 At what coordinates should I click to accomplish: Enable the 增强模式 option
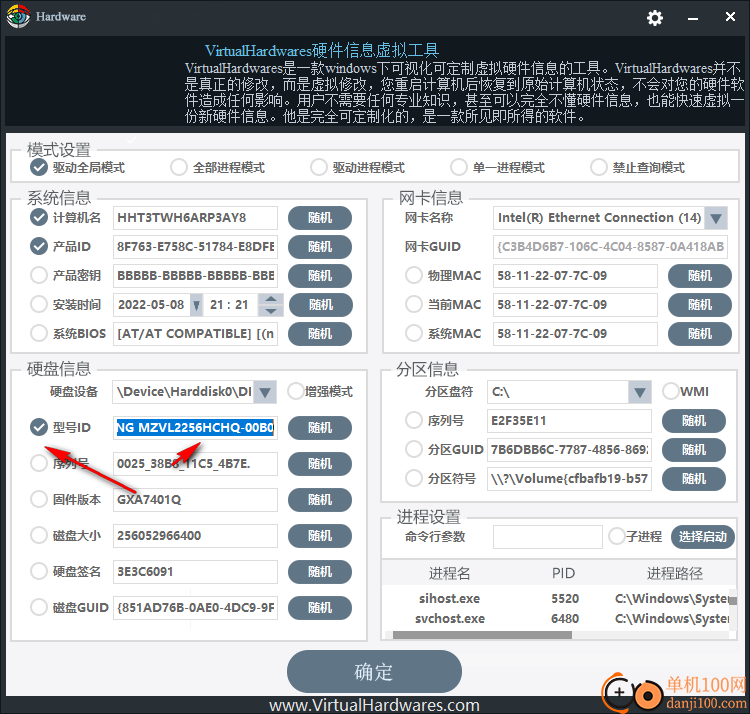[296, 391]
